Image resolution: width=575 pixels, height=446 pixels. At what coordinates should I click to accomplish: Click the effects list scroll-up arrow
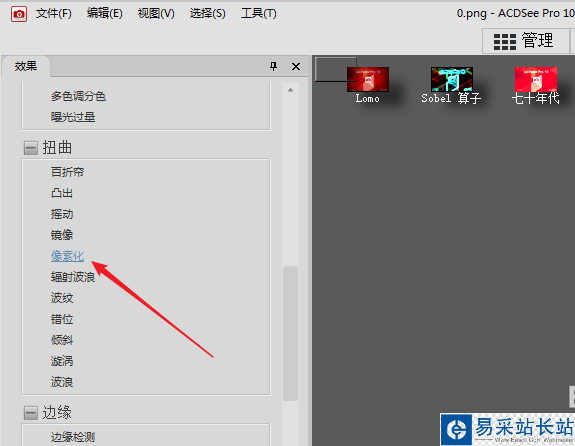(x=290, y=90)
